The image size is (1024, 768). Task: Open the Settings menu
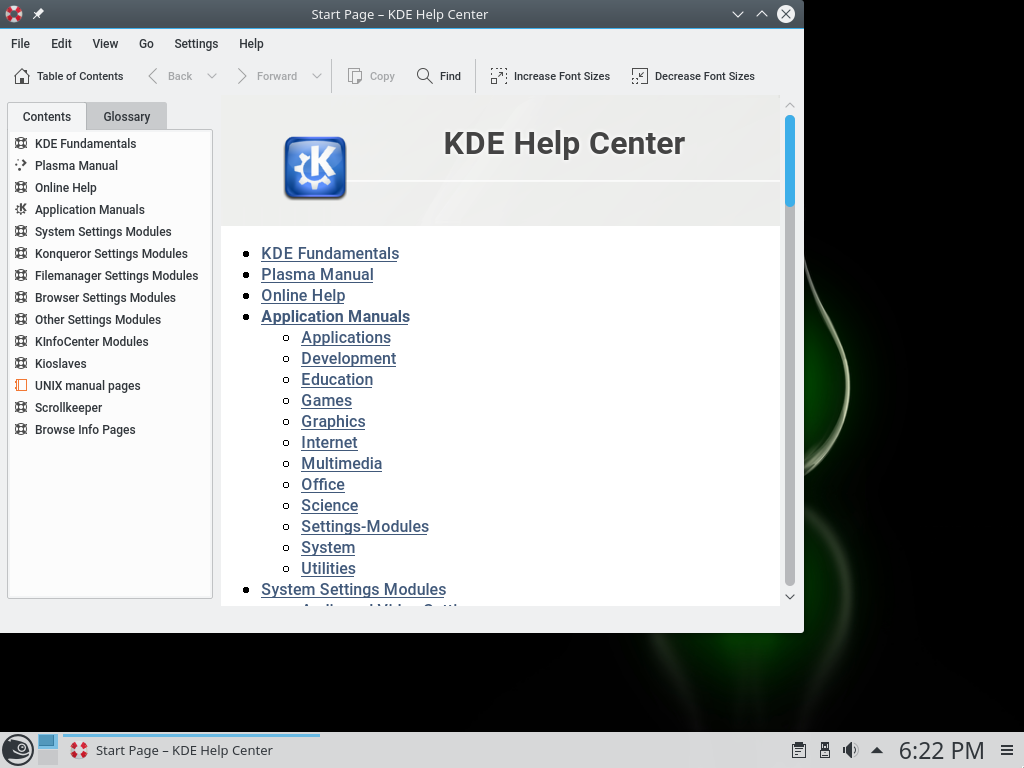pos(196,44)
